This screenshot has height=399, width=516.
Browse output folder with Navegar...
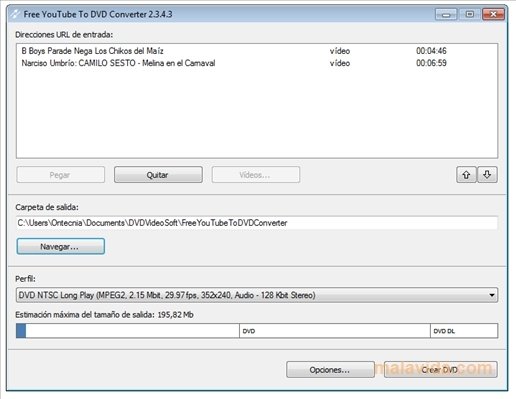[x=60, y=246]
